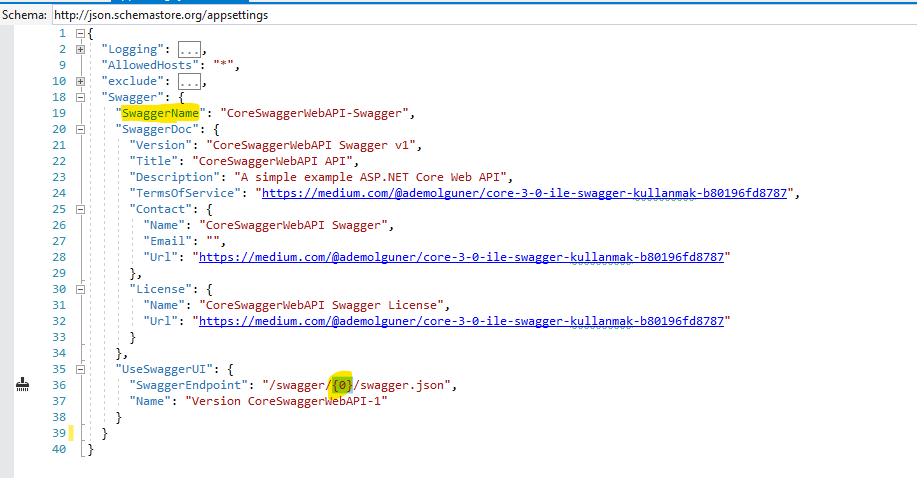Screen dimensions: 917x478
Task: Click the "CoreSwaggerWebAPI-Swagger" value
Action: coord(314,113)
